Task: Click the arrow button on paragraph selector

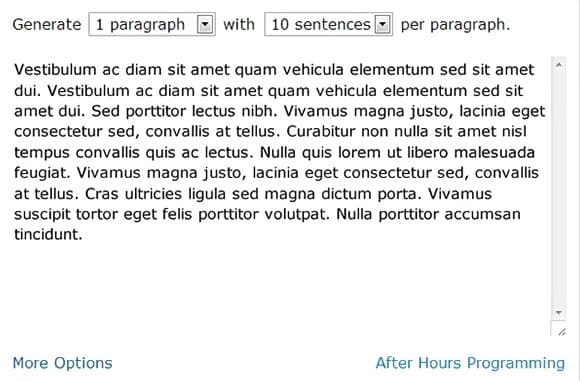Action: click(x=205, y=25)
